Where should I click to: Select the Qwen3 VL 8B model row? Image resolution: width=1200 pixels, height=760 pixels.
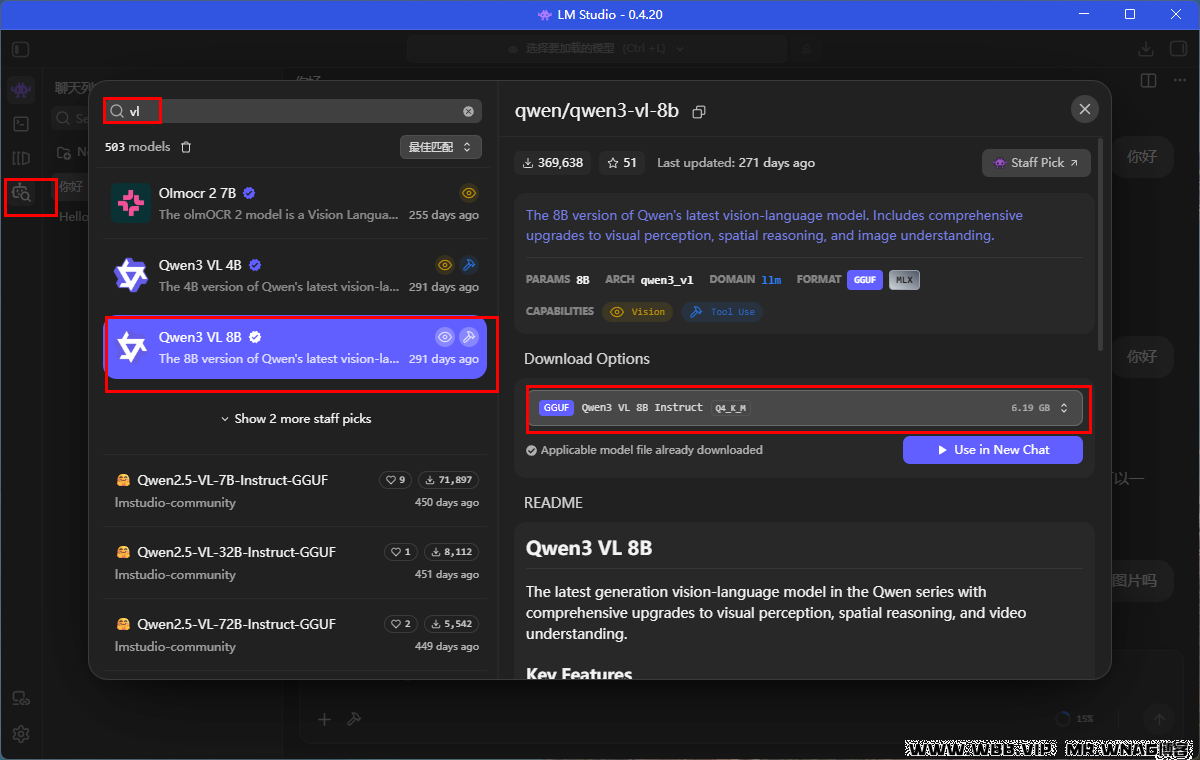(x=296, y=348)
